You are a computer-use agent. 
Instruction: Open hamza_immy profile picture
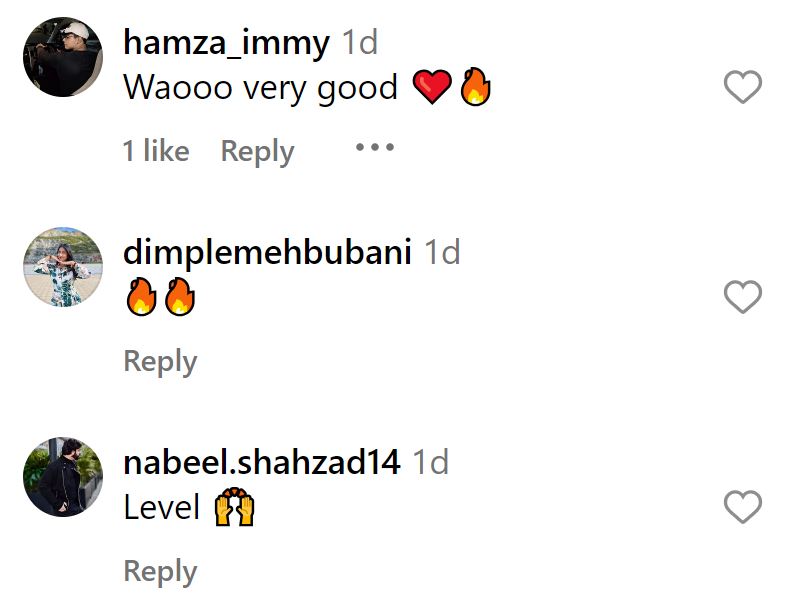63,56
